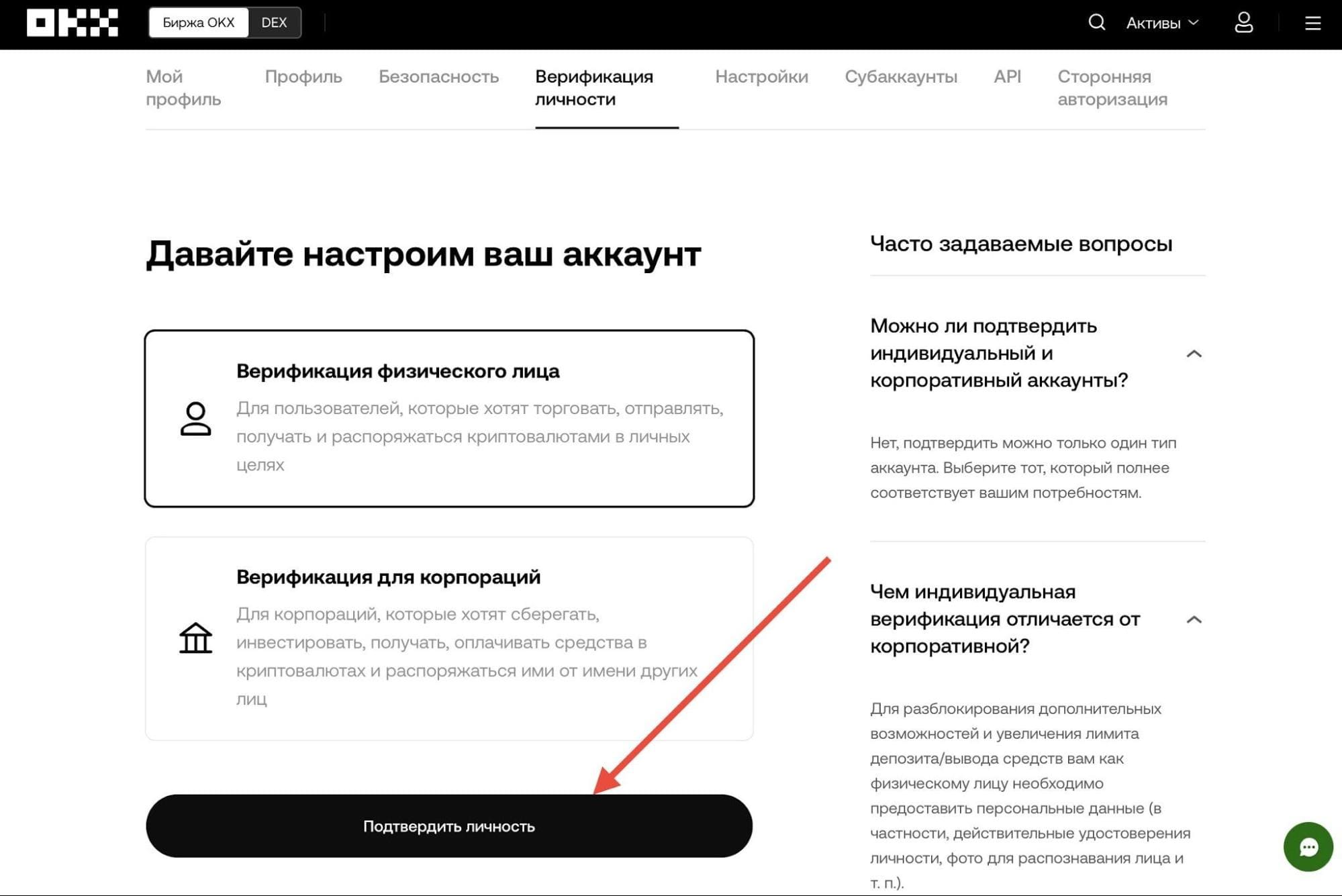Viewport: 1342px width, 896px height.
Task: Click the FAQ answer starting with Нет, подтвердить можно
Action: [1023, 468]
